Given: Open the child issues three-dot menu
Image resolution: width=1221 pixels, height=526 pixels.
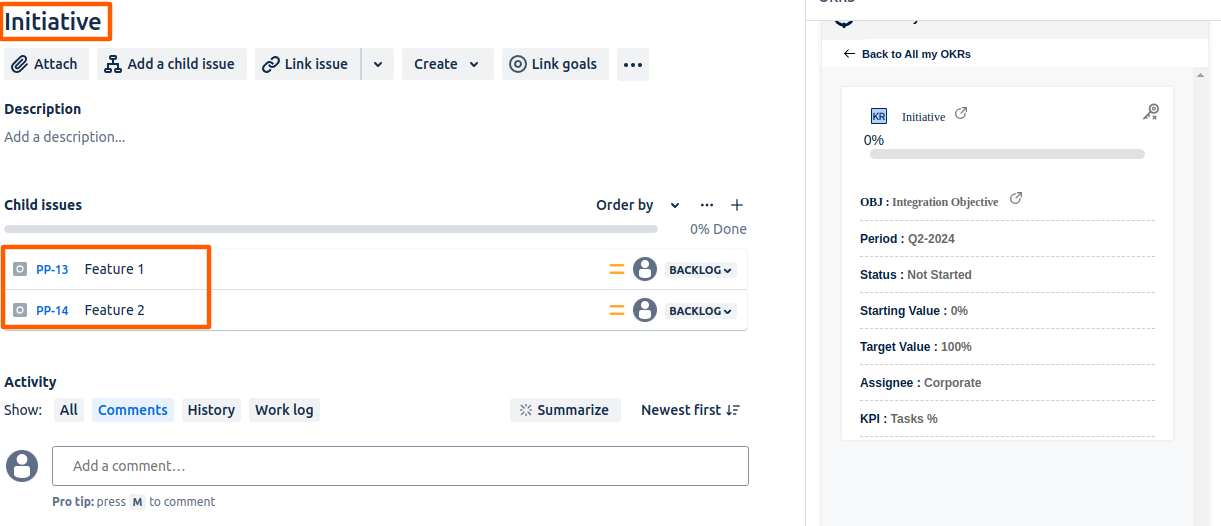Looking at the screenshot, I should (707, 205).
